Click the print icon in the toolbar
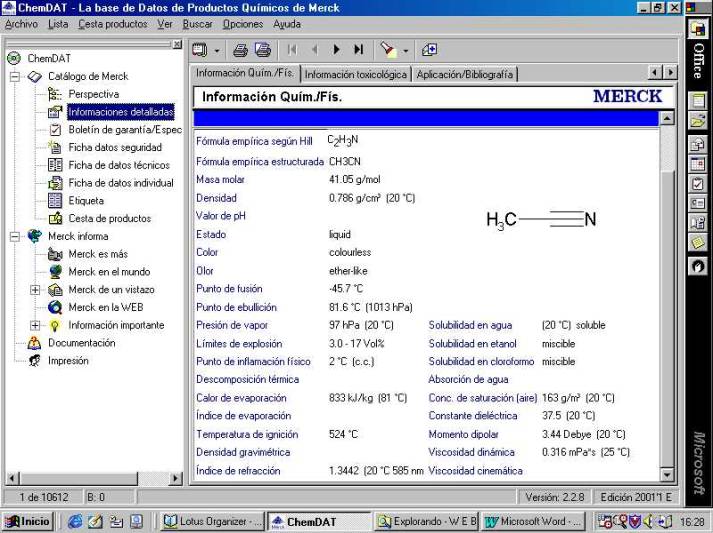Image resolution: width=713 pixels, height=533 pixels. (240, 49)
